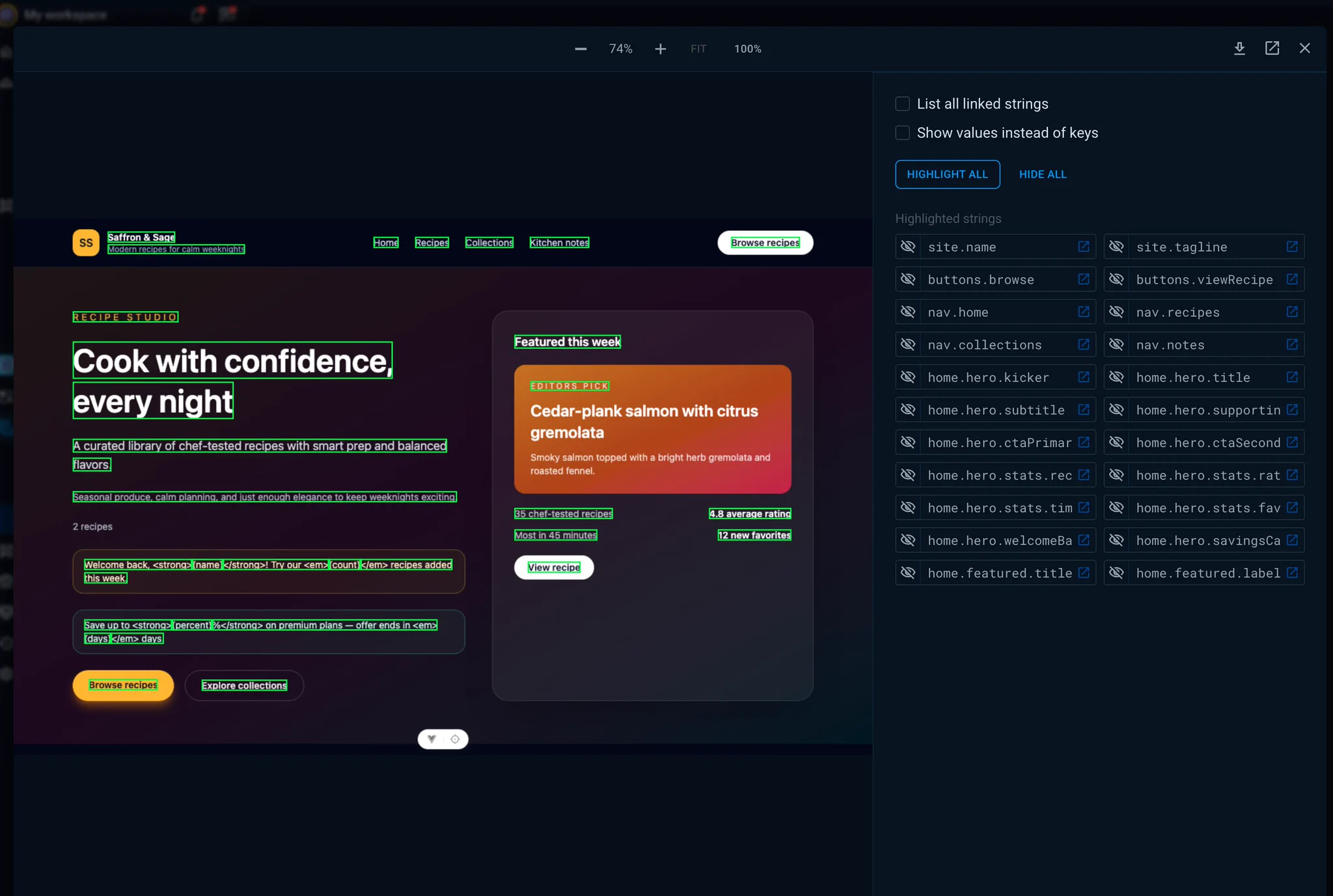1333x896 pixels.
Task: Click highlighted 'Featured this week' string
Action: 568,342
